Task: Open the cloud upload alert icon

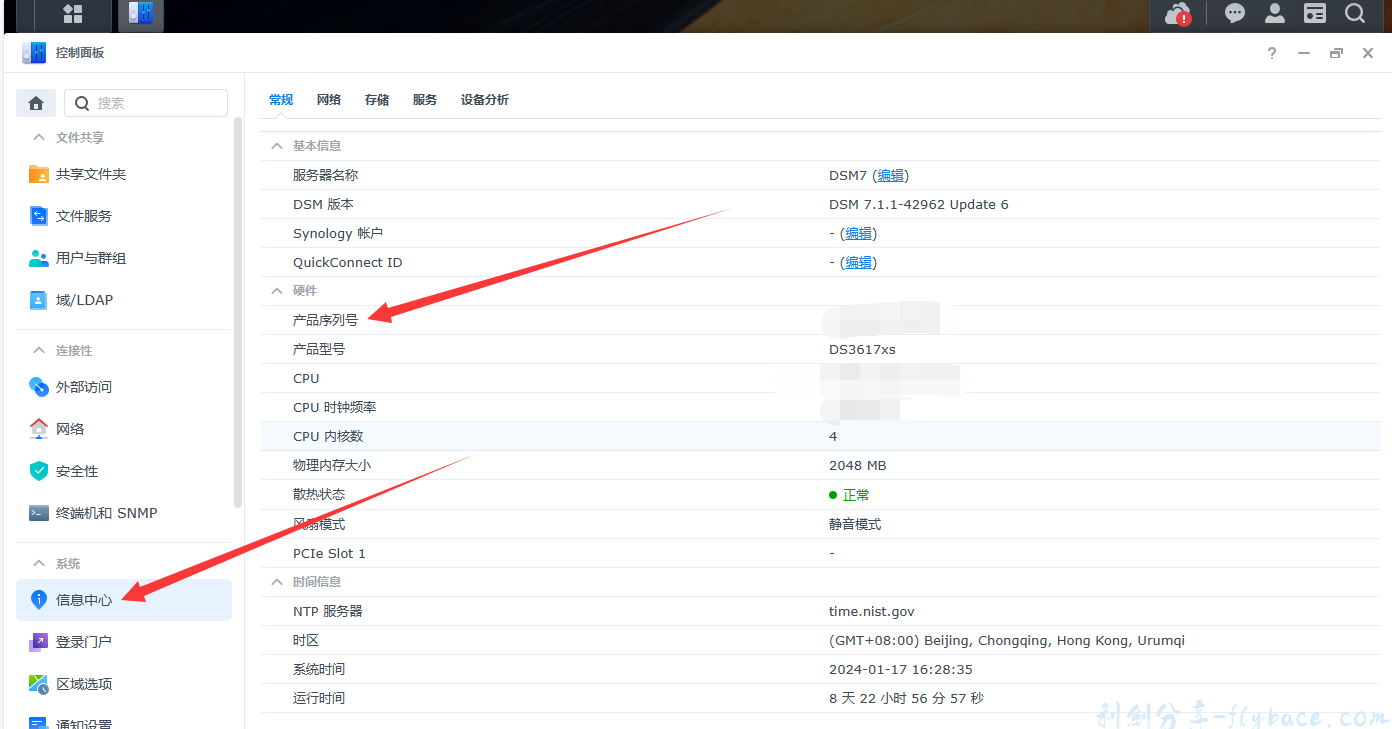Action: click(1179, 14)
